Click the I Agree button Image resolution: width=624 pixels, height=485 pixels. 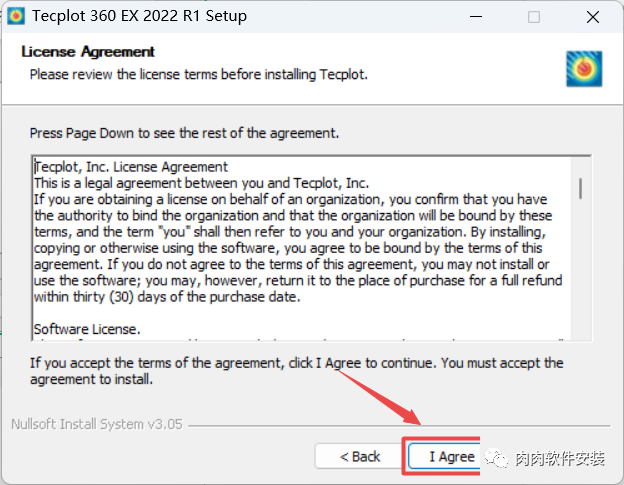tap(445, 456)
